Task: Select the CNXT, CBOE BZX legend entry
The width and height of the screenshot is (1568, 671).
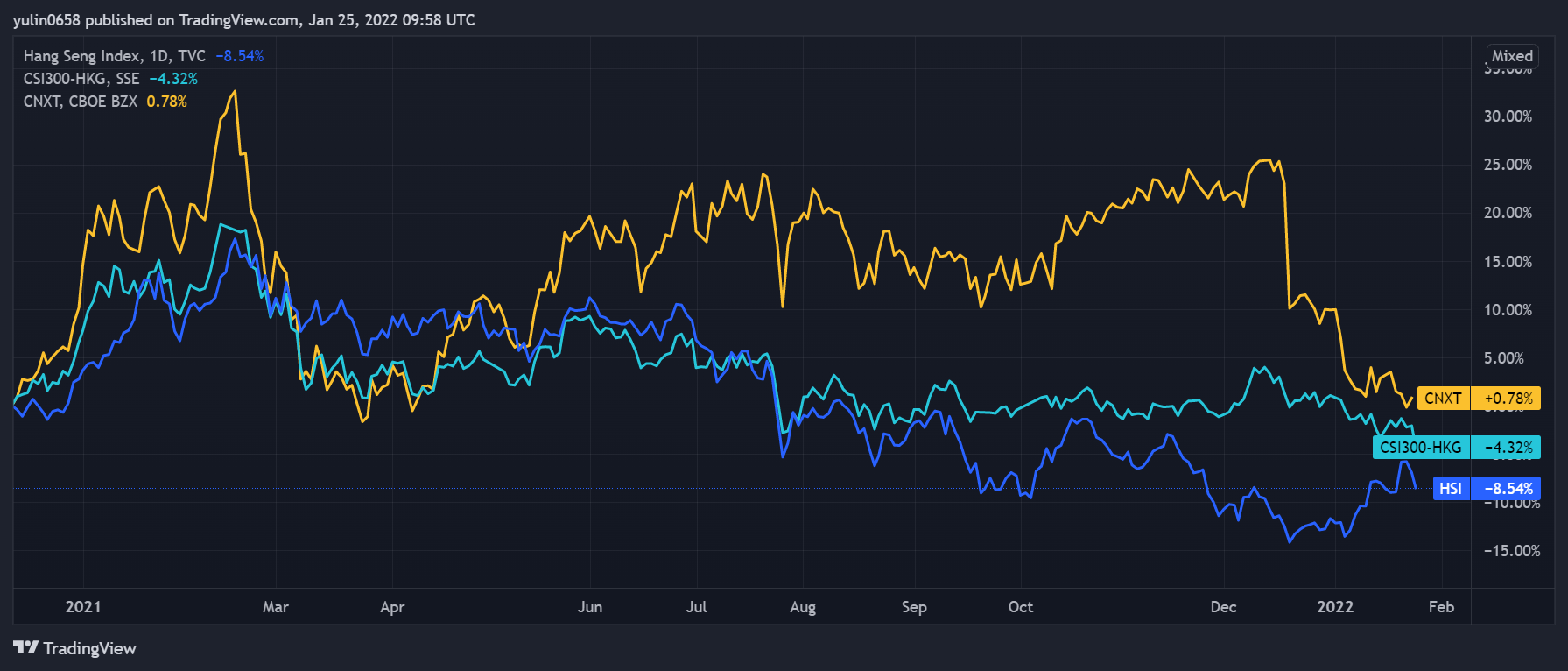Action: (81, 102)
